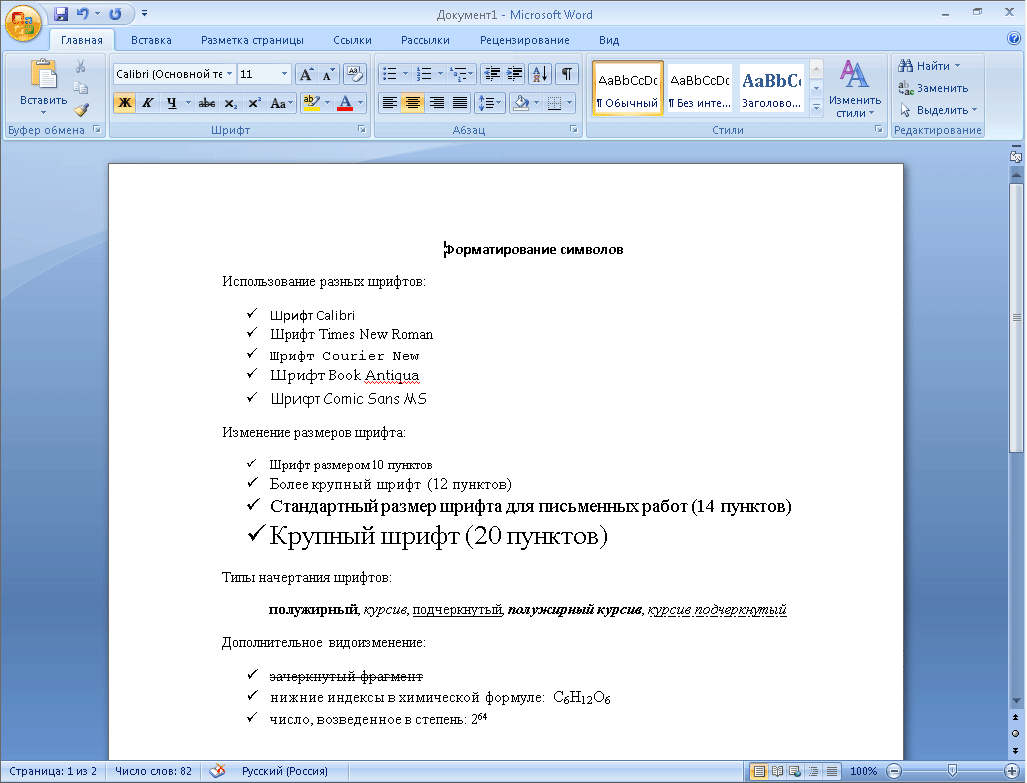The width and height of the screenshot is (1027, 783).
Task: Increase font size with grow font icon
Action: click(306, 74)
